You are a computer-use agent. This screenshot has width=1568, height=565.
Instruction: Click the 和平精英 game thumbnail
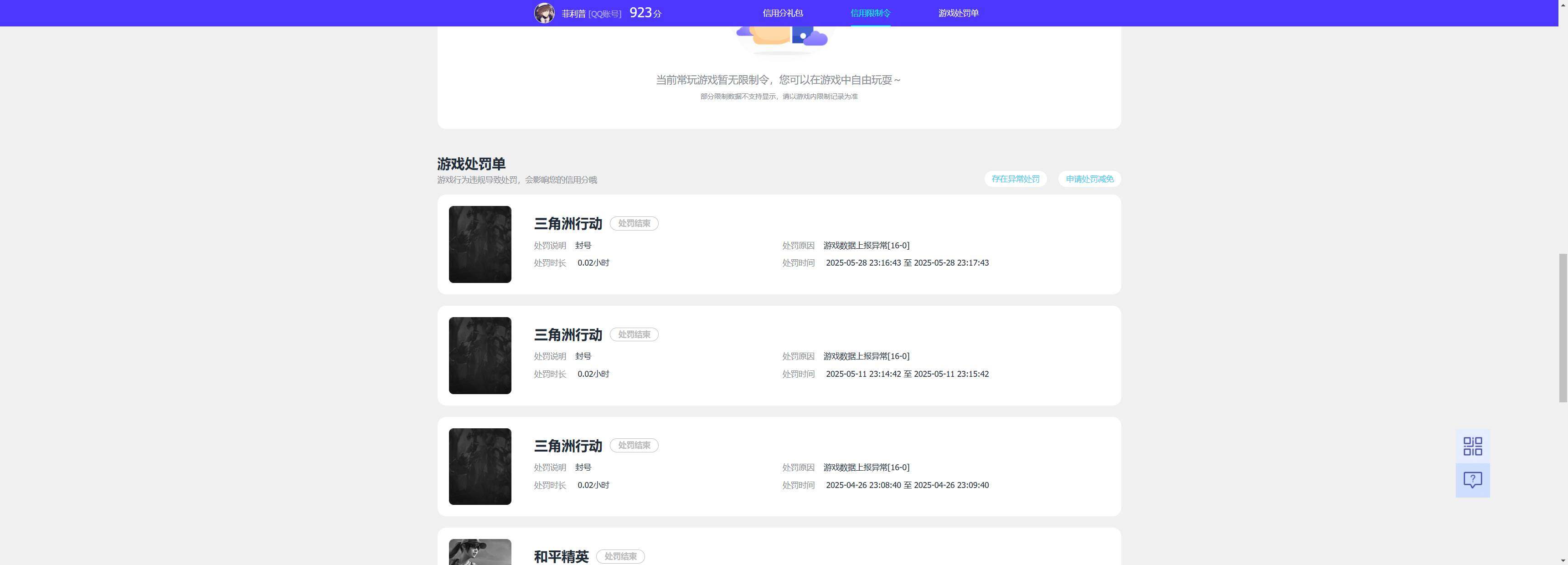480,552
